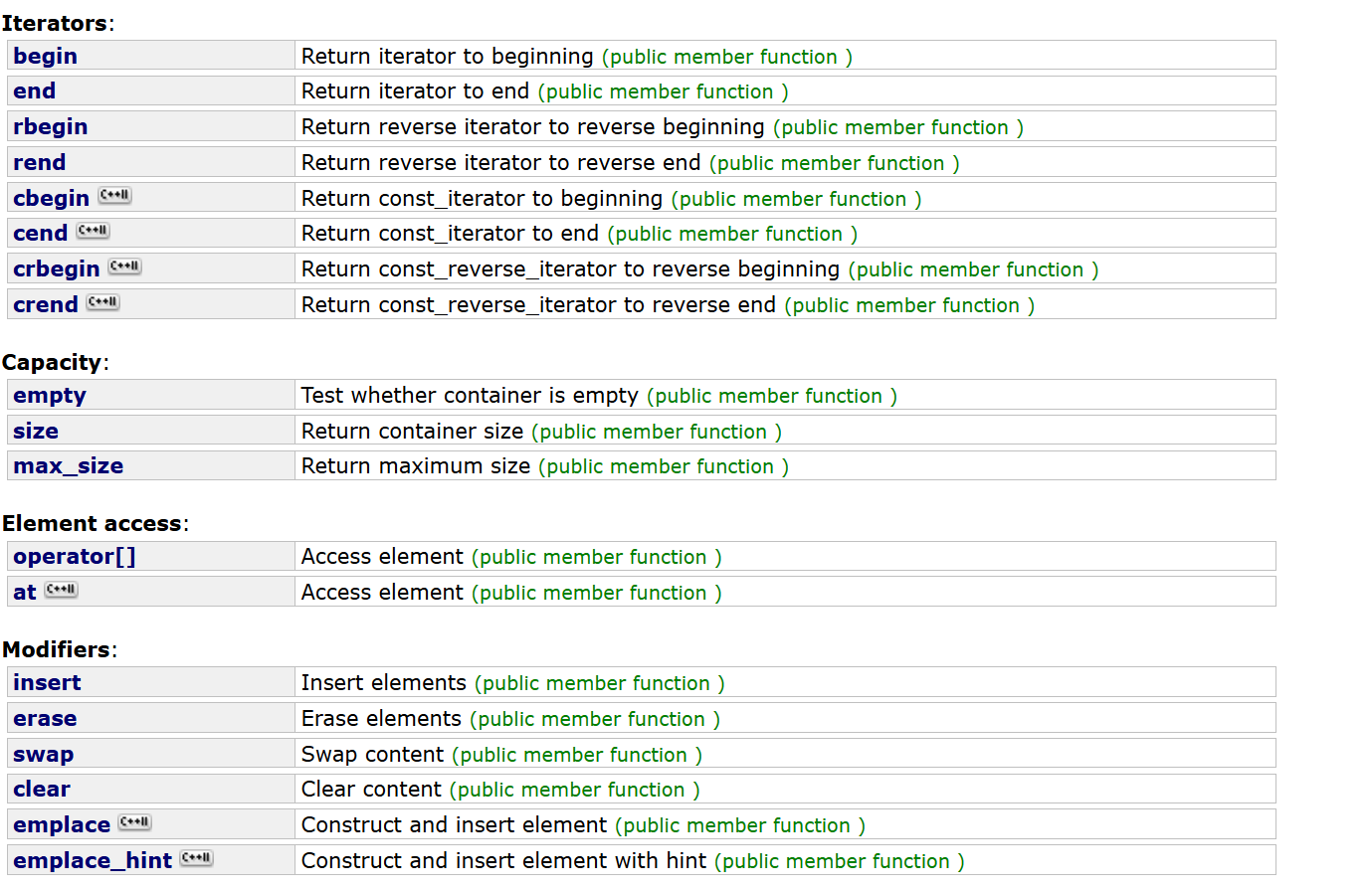
Task: Open the insert function link
Action: 47,683
